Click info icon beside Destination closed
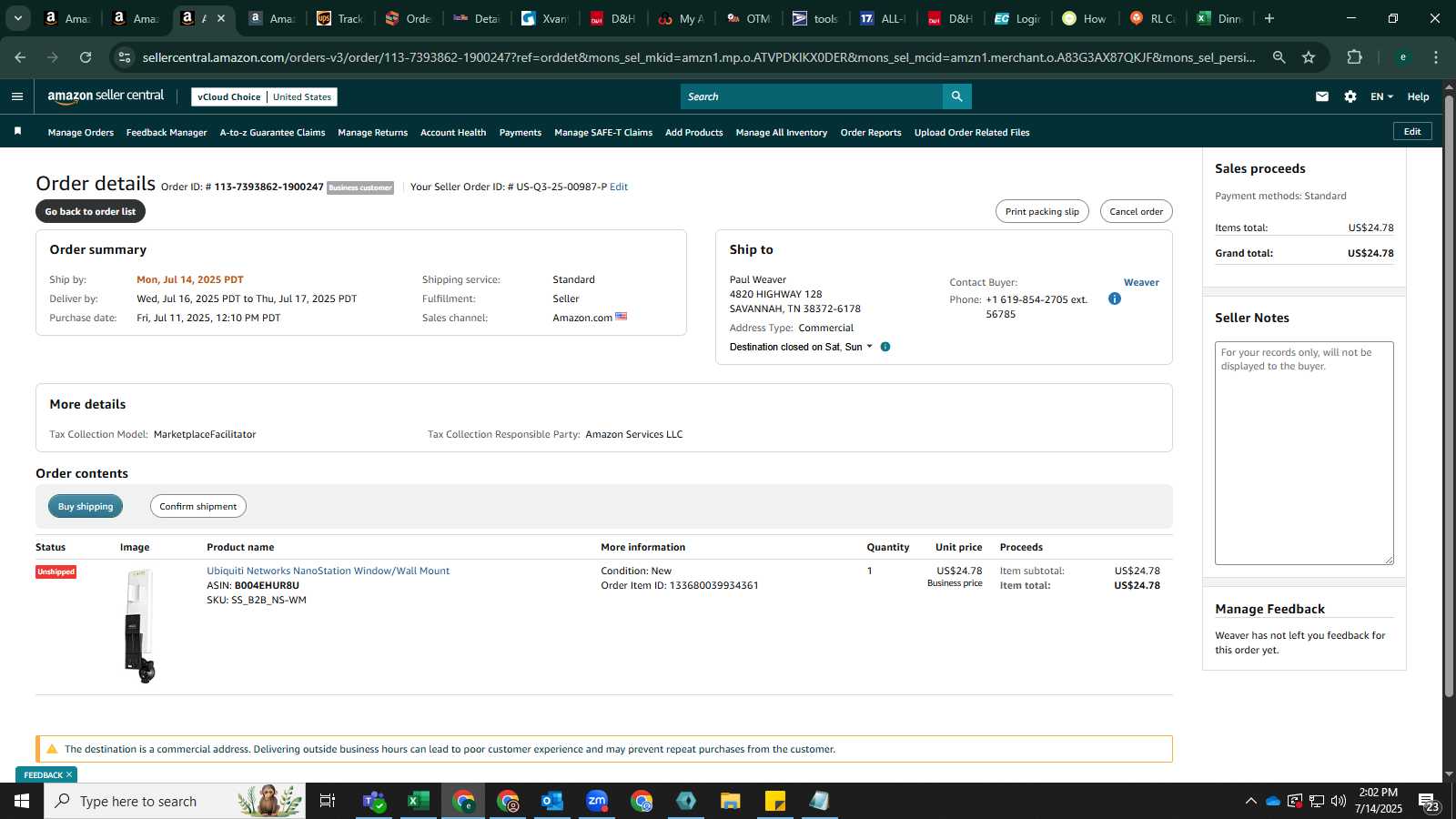This screenshot has height=819, width=1456. coord(885,347)
